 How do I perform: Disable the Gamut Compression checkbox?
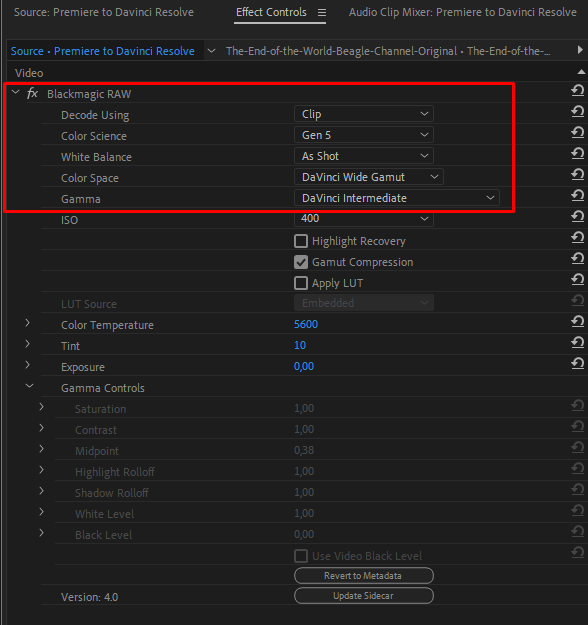click(x=301, y=262)
